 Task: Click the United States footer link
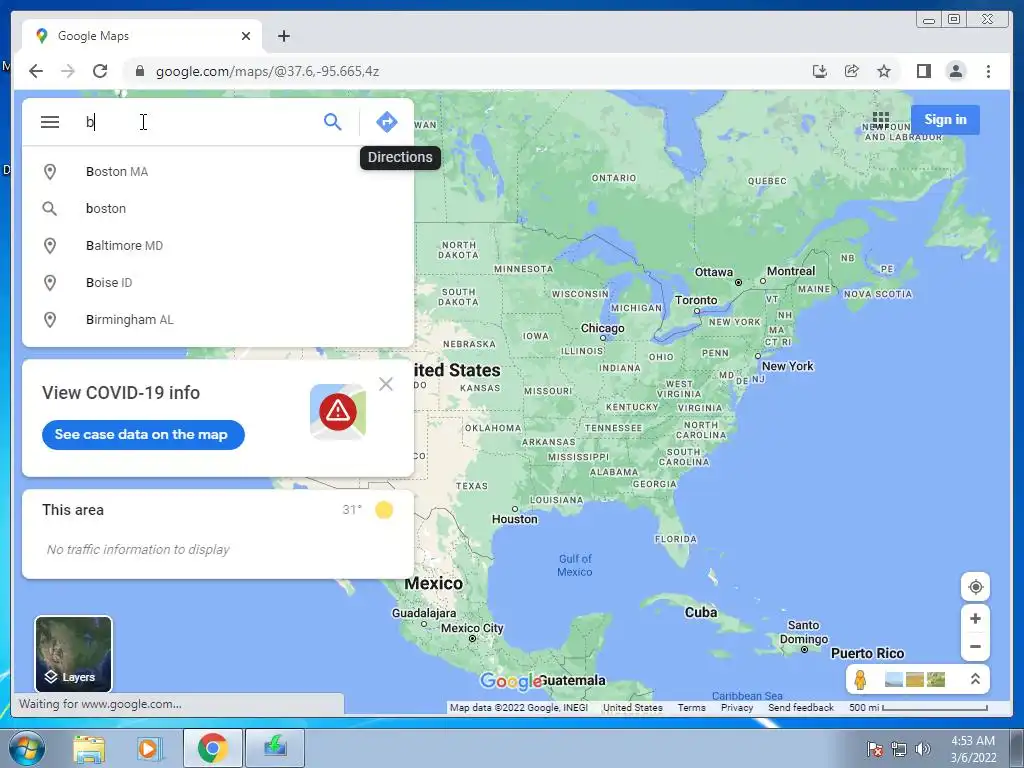pos(632,707)
